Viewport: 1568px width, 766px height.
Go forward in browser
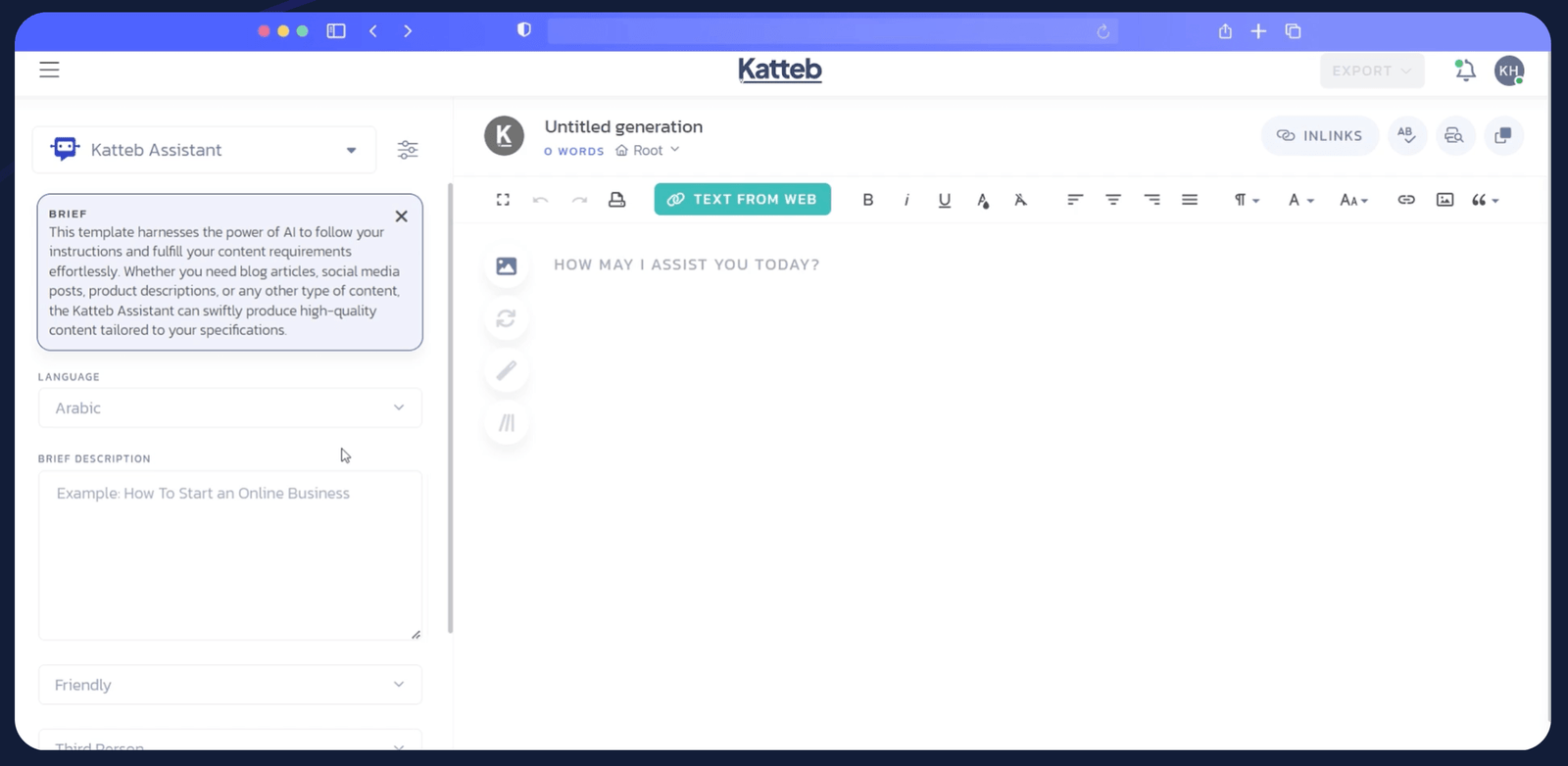408,31
